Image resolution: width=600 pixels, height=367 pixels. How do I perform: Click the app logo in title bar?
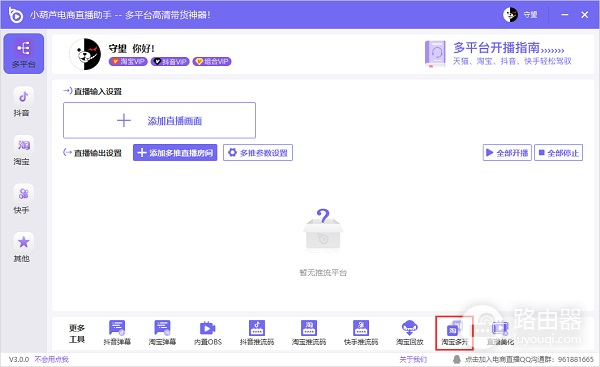coord(16,15)
